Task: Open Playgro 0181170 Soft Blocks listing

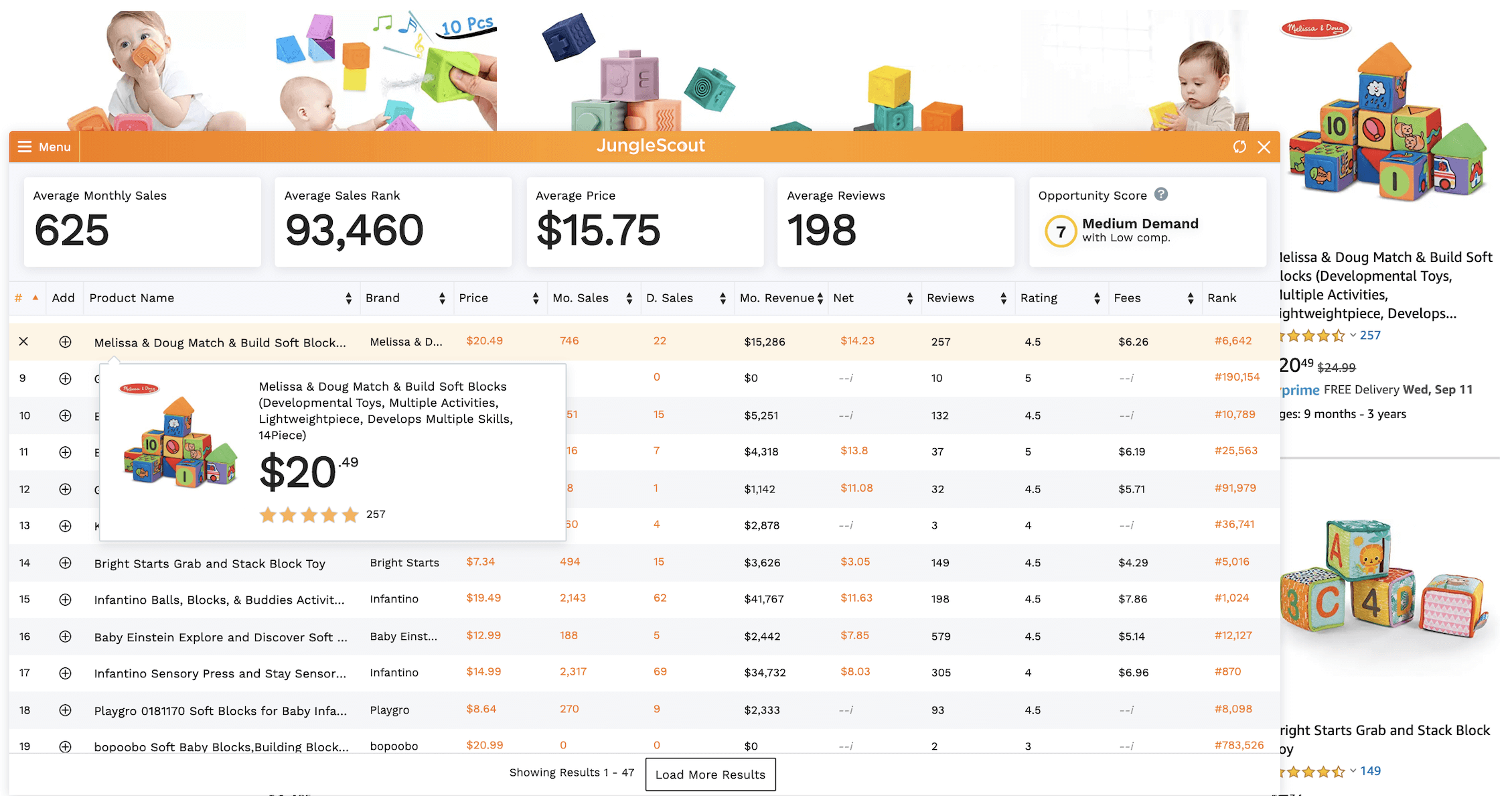Action: pos(221,711)
